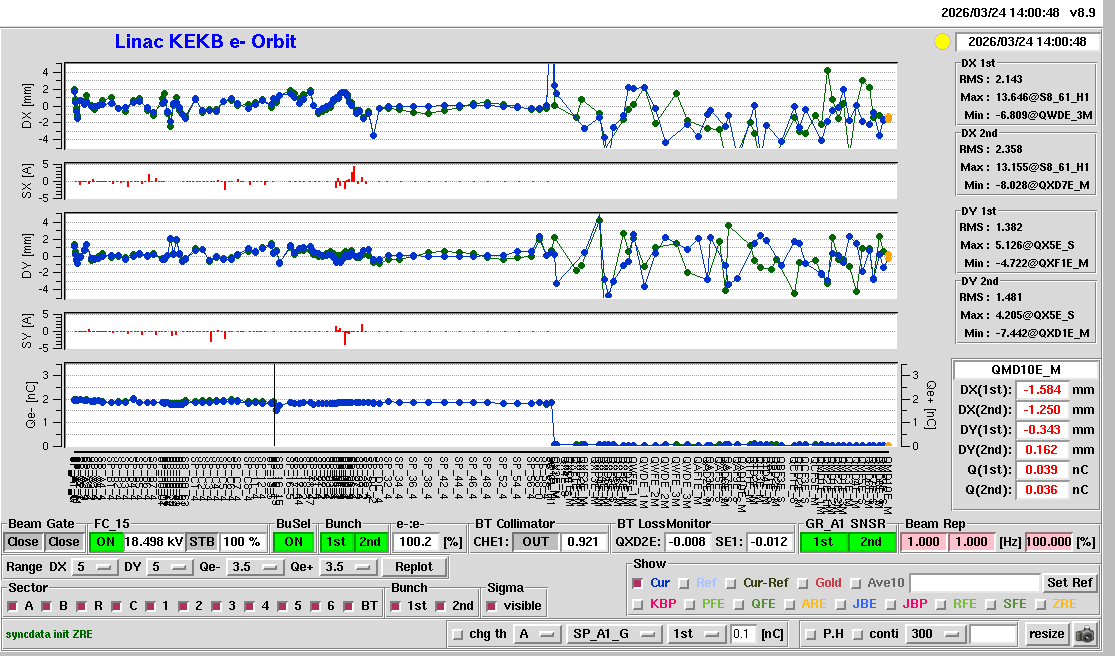Screen dimensions: 1115x656
Task: Enable the Gold orbit display checkbox
Action: coord(804,583)
